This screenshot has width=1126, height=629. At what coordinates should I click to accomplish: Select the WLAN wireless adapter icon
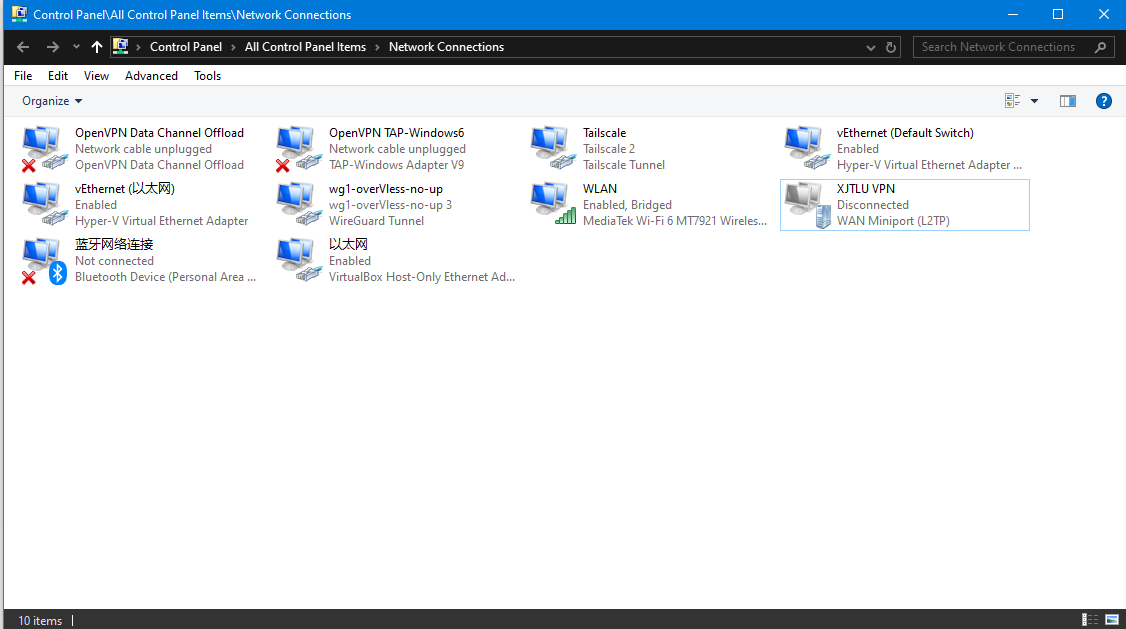click(x=553, y=205)
